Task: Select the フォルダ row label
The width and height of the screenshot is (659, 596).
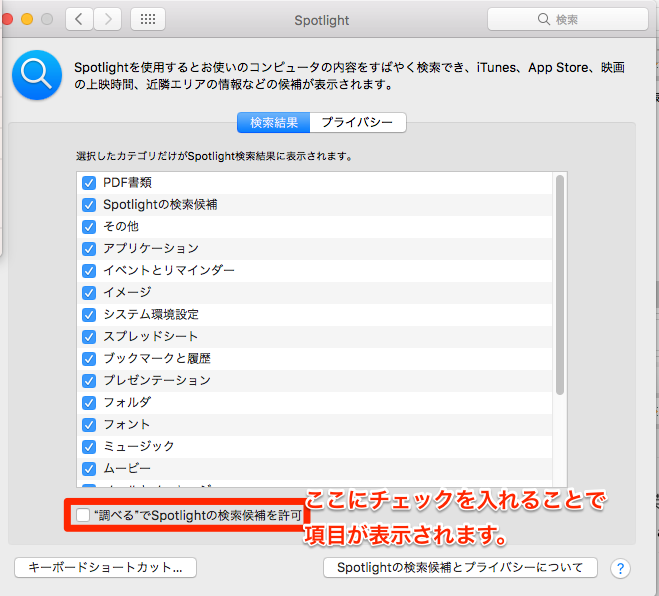Action: [x=127, y=402]
